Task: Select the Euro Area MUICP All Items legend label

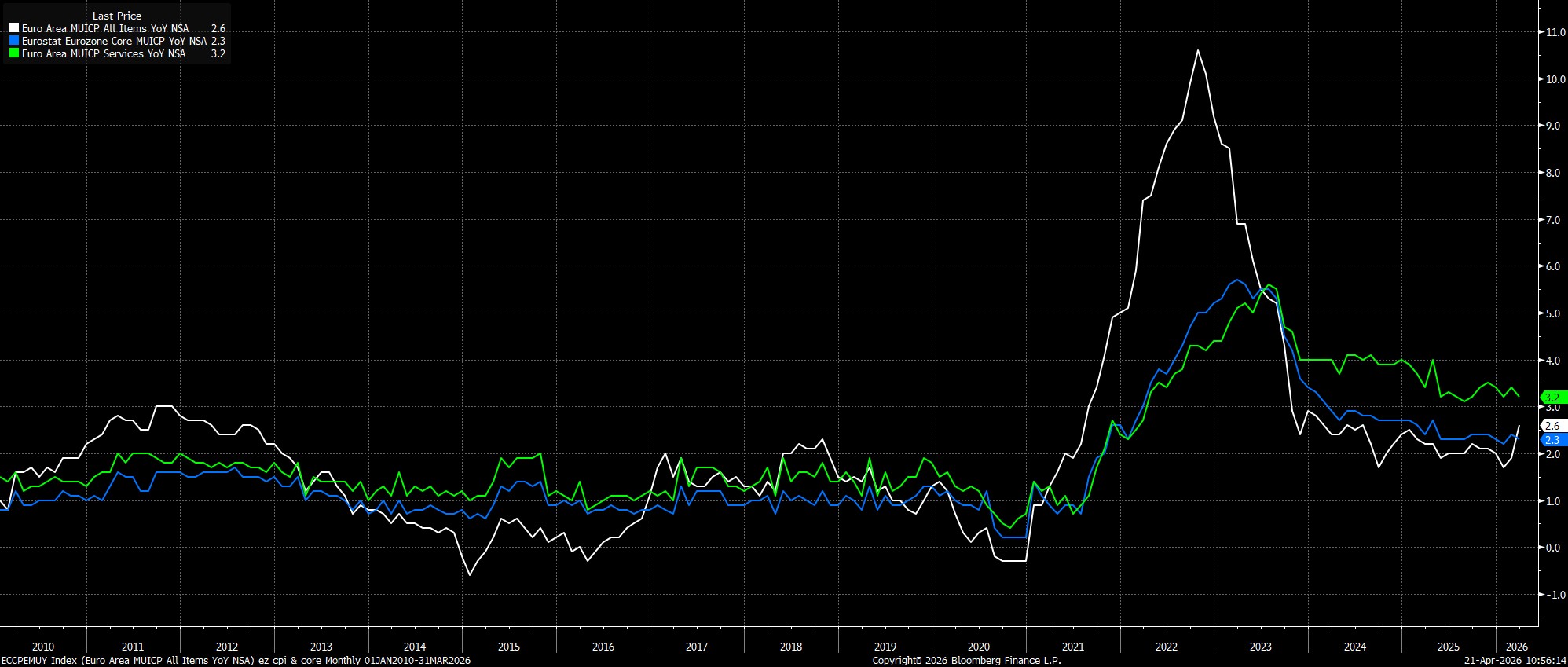Action: tap(105, 28)
